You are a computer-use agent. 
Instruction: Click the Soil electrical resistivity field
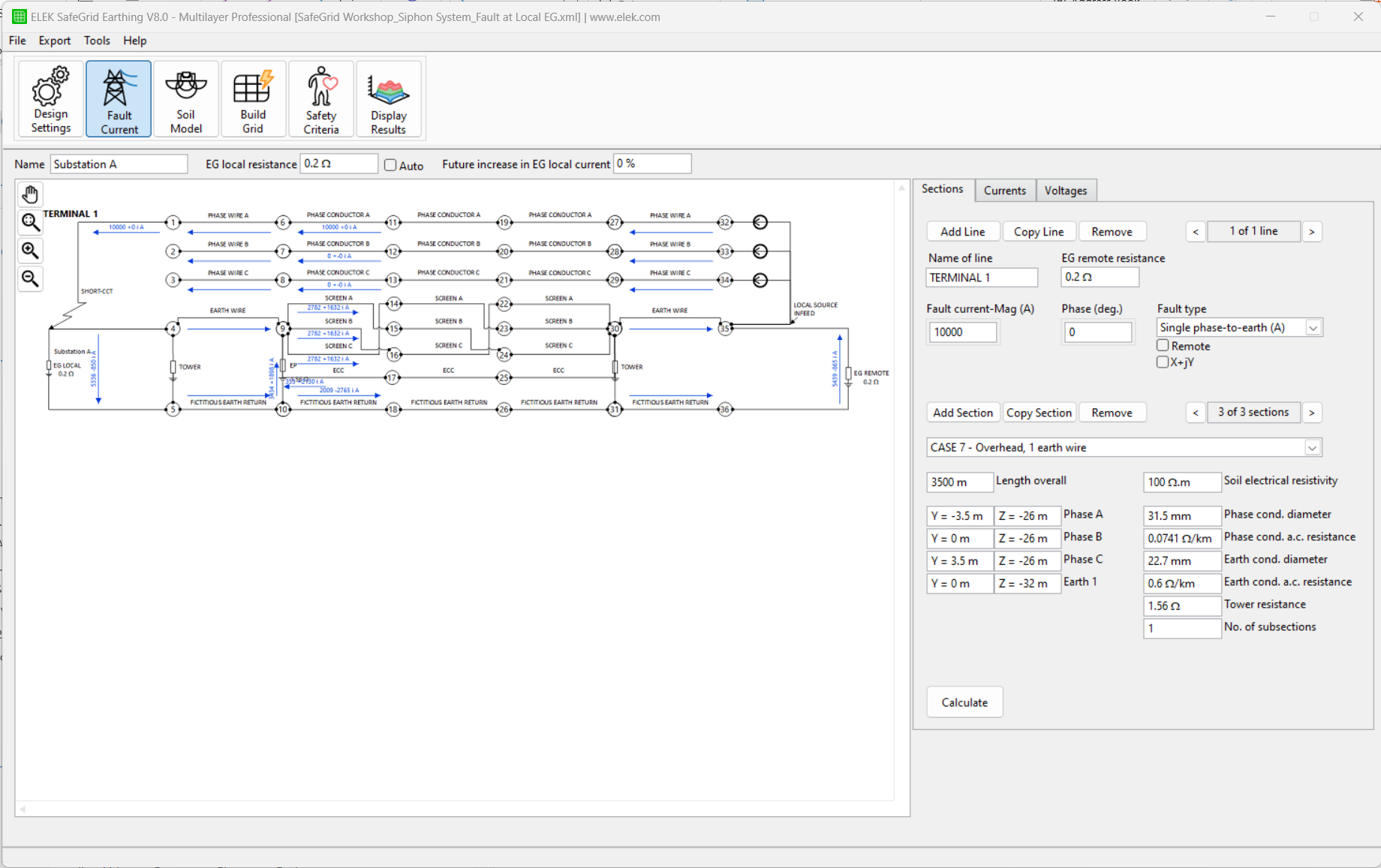tap(1181, 482)
